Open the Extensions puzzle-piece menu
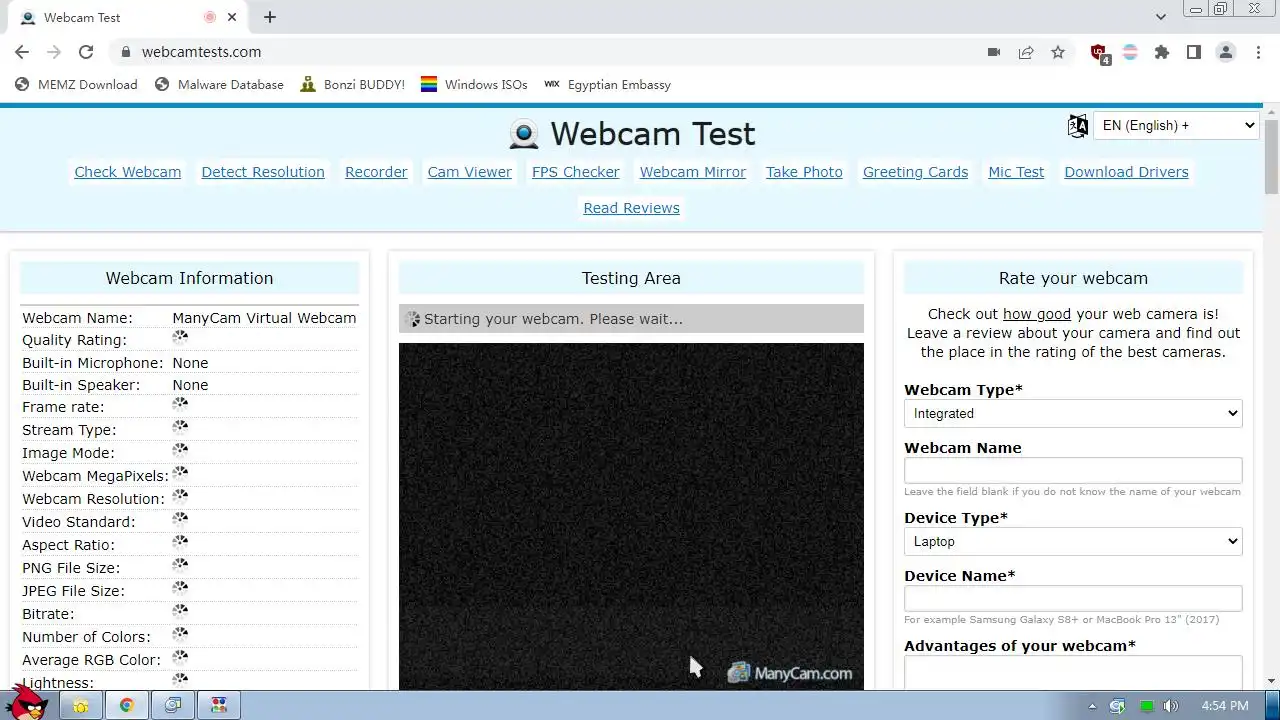The width and height of the screenshot is (1280, 720). [x=1162, y=52]
